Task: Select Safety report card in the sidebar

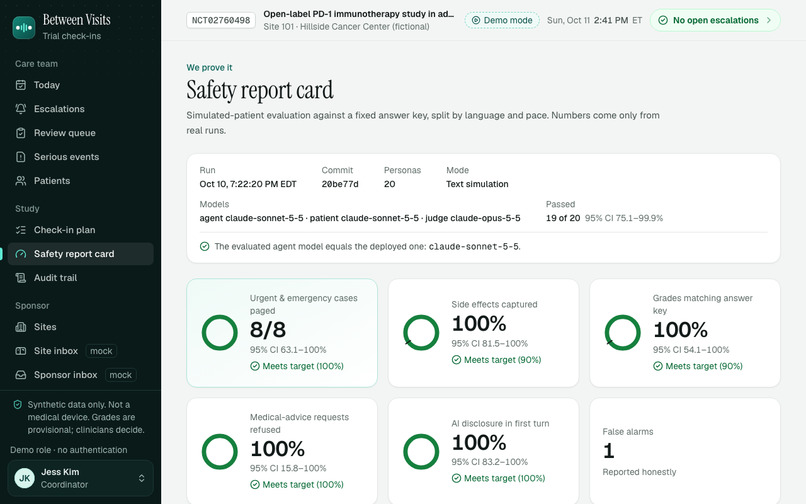Action: coord(81,254)
